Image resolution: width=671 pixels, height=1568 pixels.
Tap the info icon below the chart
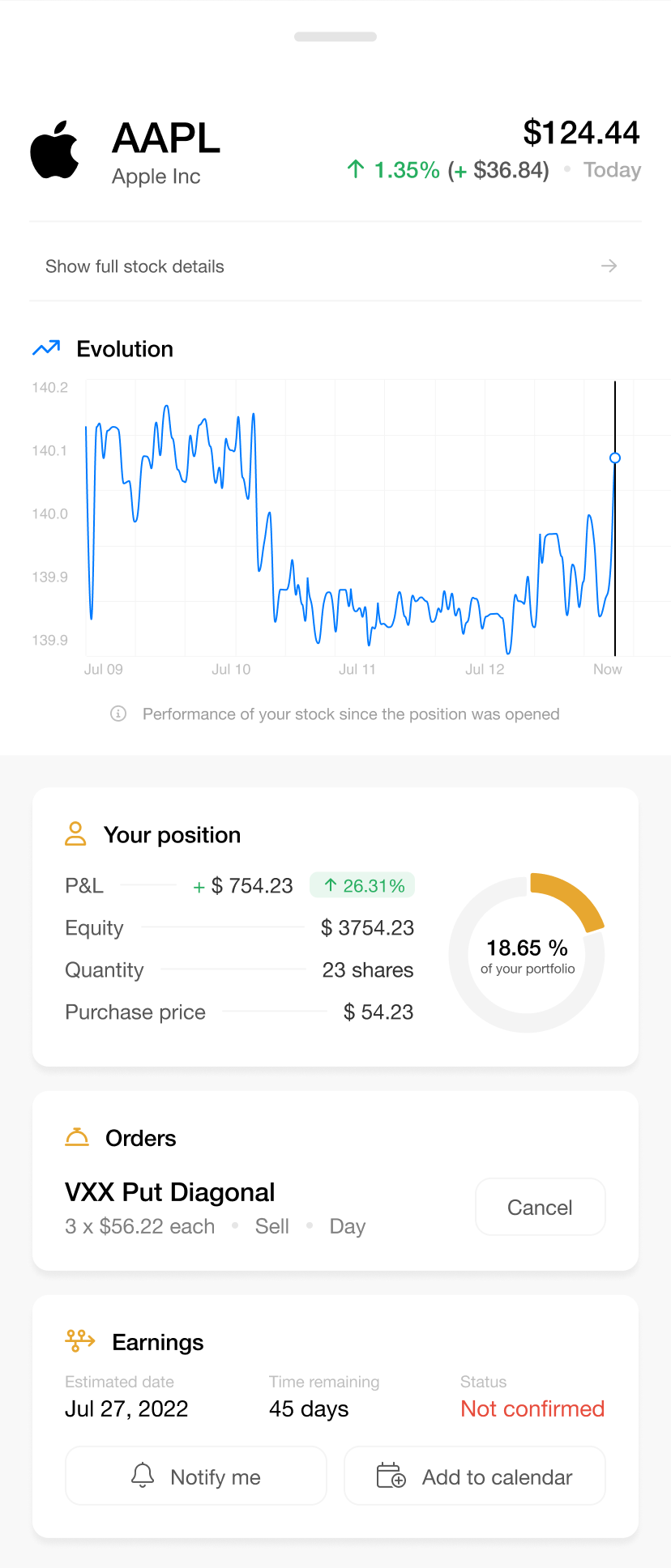pyautogui.click(x=118, y=714)
